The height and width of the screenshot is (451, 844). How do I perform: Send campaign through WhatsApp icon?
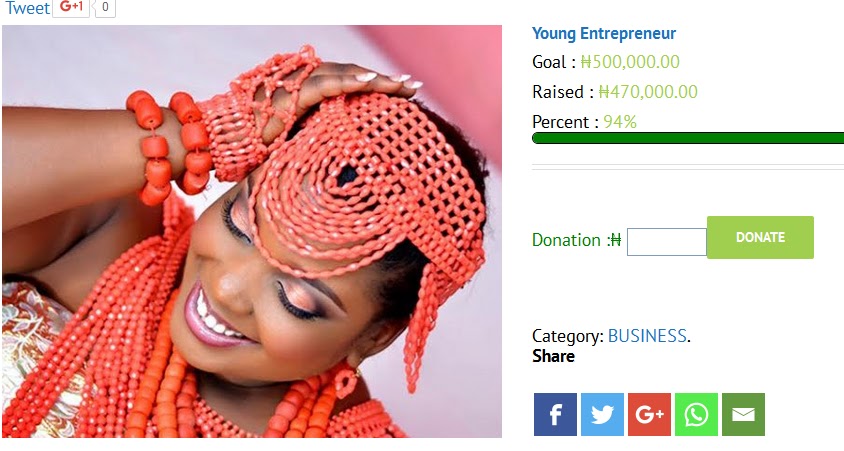point(696,414)
